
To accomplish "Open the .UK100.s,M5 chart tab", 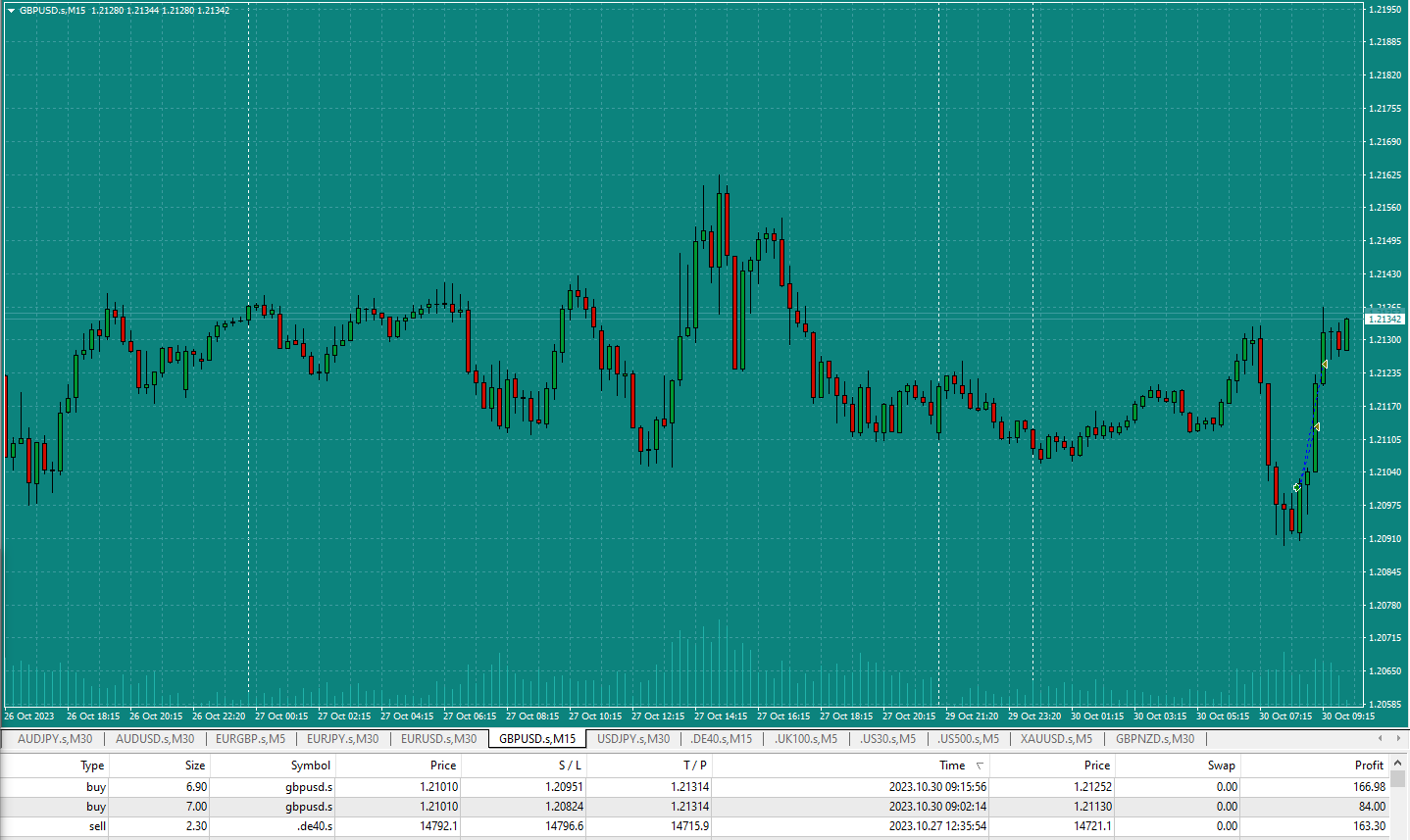I will tap(806, 739).
